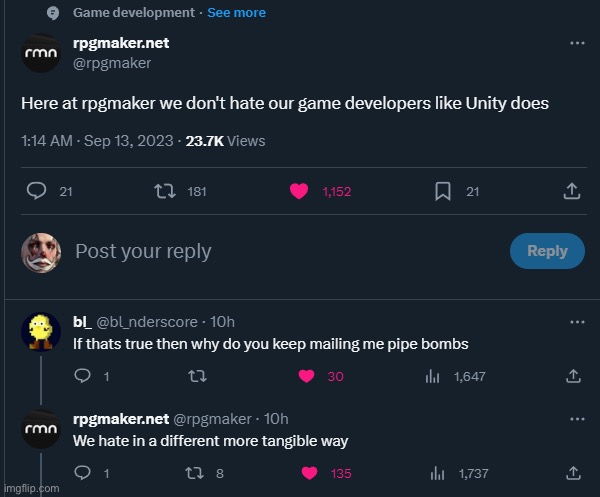Share the bl_ reply
Image resolution: width=600 pixels, height=497 pixels.
[x=573, y=376]
